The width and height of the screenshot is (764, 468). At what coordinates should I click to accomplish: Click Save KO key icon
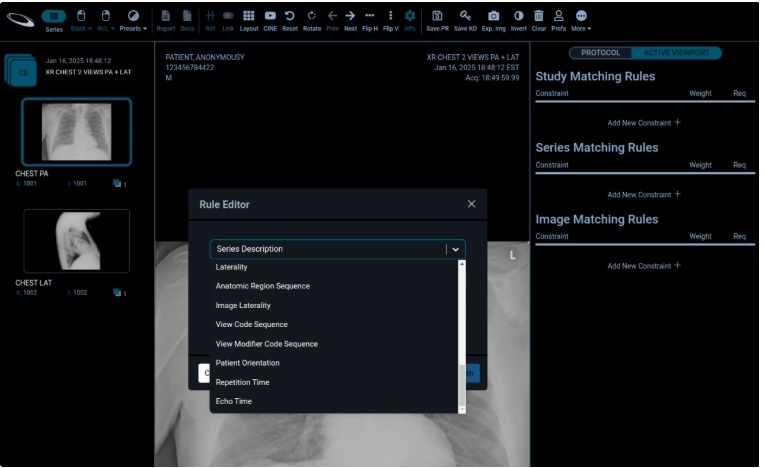click(x=465, y=20)
